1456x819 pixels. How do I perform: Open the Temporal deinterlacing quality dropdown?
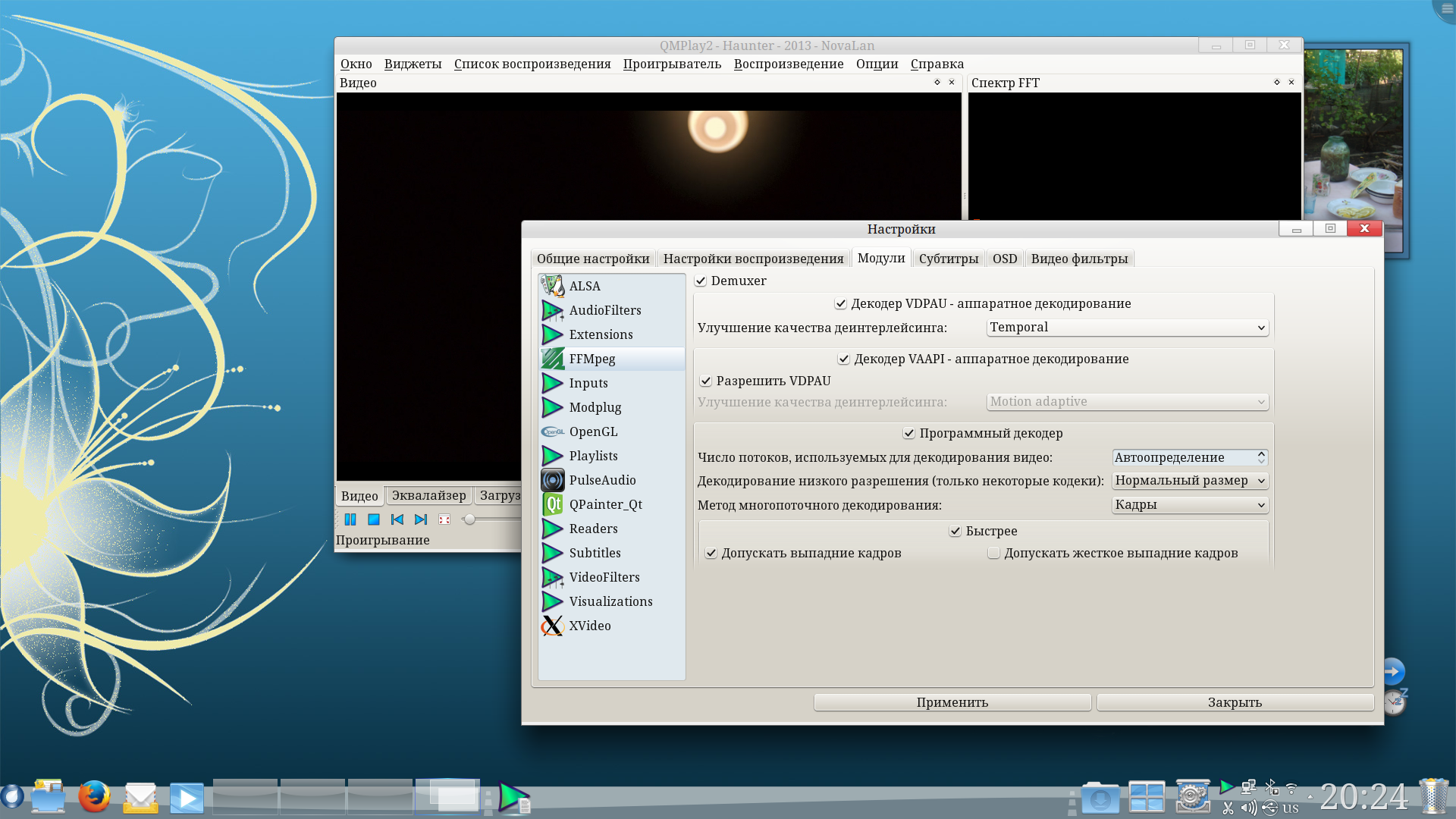(1127, 328)
